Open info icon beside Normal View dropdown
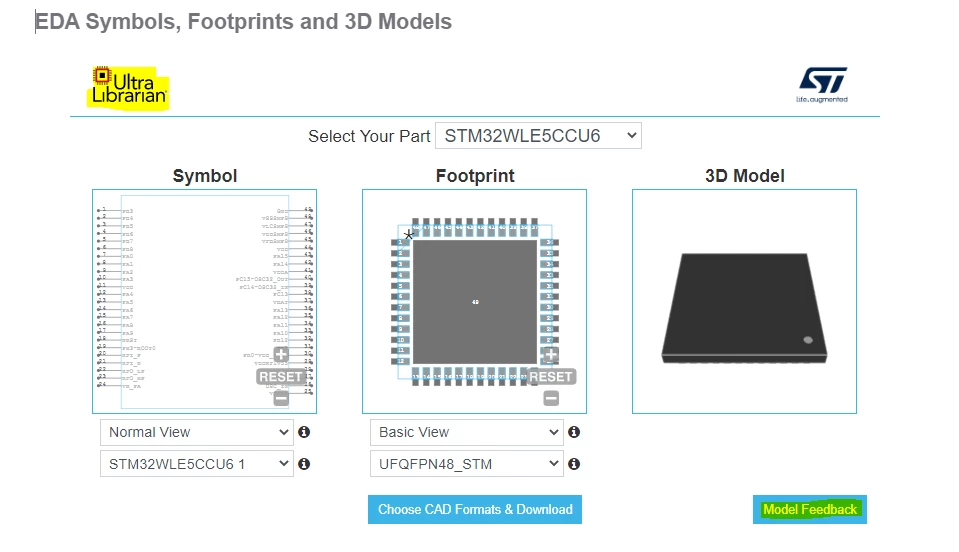 coord(304,432)
